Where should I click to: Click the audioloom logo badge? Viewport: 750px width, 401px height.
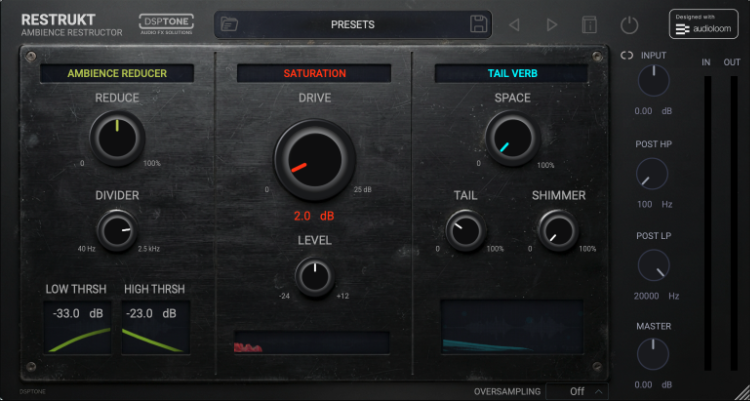click(704, 24)
